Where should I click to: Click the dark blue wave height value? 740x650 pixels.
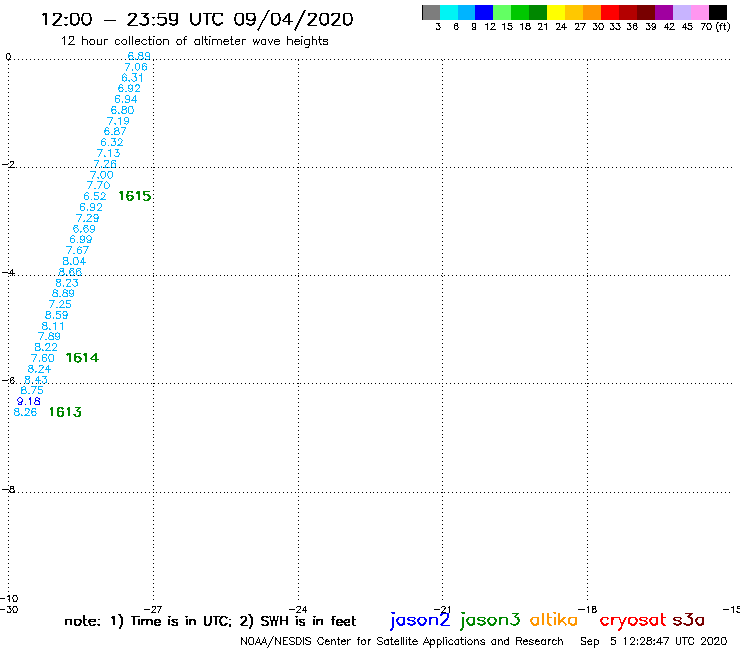pyautogui.click(x=29, y=401)
